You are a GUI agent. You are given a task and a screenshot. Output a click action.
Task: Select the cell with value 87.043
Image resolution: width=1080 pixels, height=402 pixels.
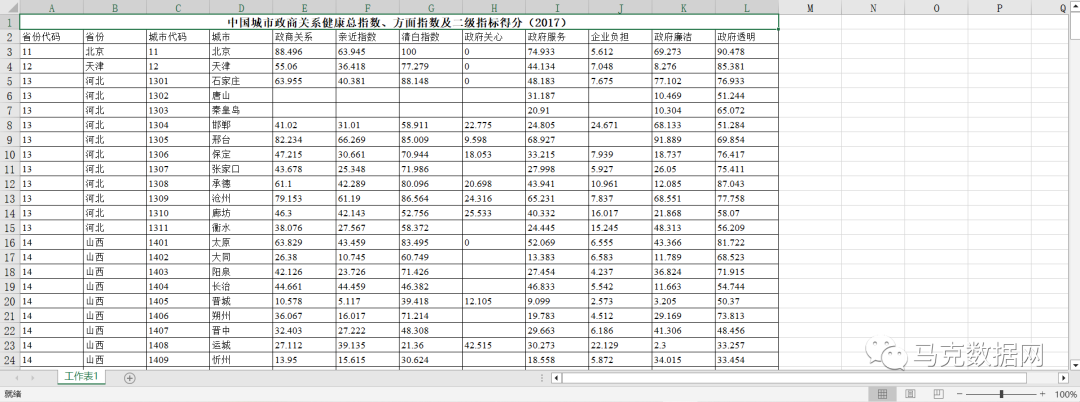(x=747, y=184)
